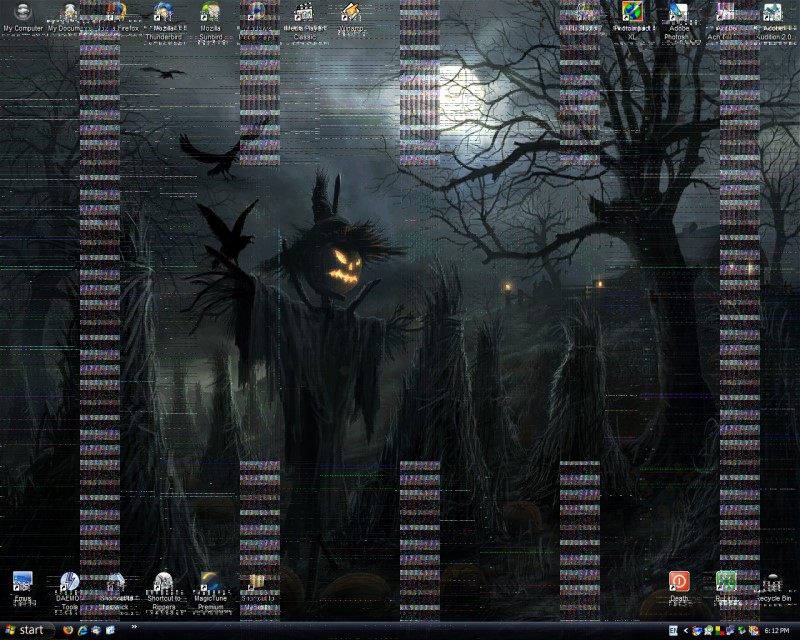800x640 pixels.
Task: Launch the Mozilla Firefox desktop shortcut
Action: point(116,17)
